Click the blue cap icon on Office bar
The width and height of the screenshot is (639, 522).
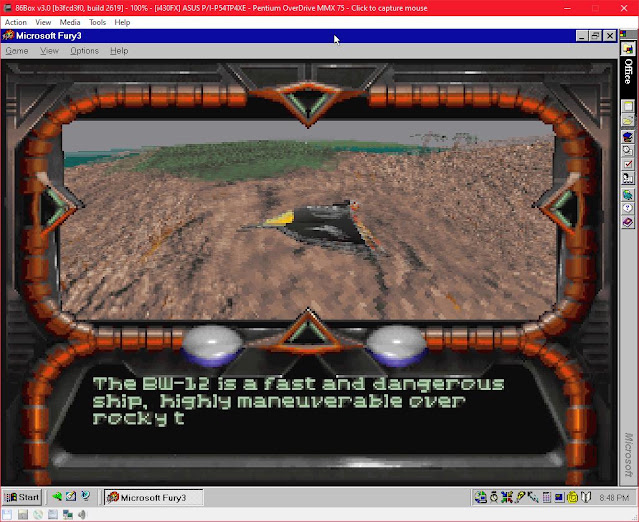point(628,136)
